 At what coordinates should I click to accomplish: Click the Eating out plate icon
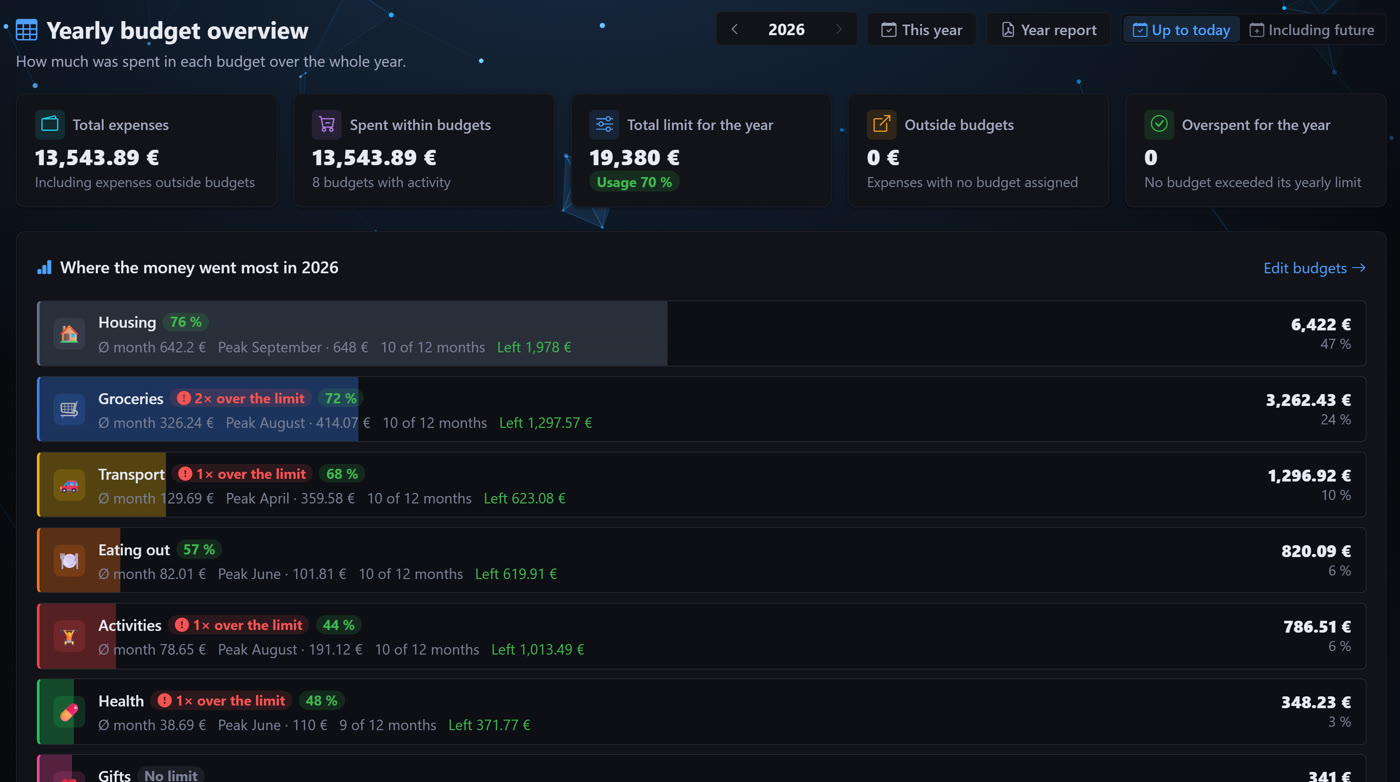tap(69, 560)
